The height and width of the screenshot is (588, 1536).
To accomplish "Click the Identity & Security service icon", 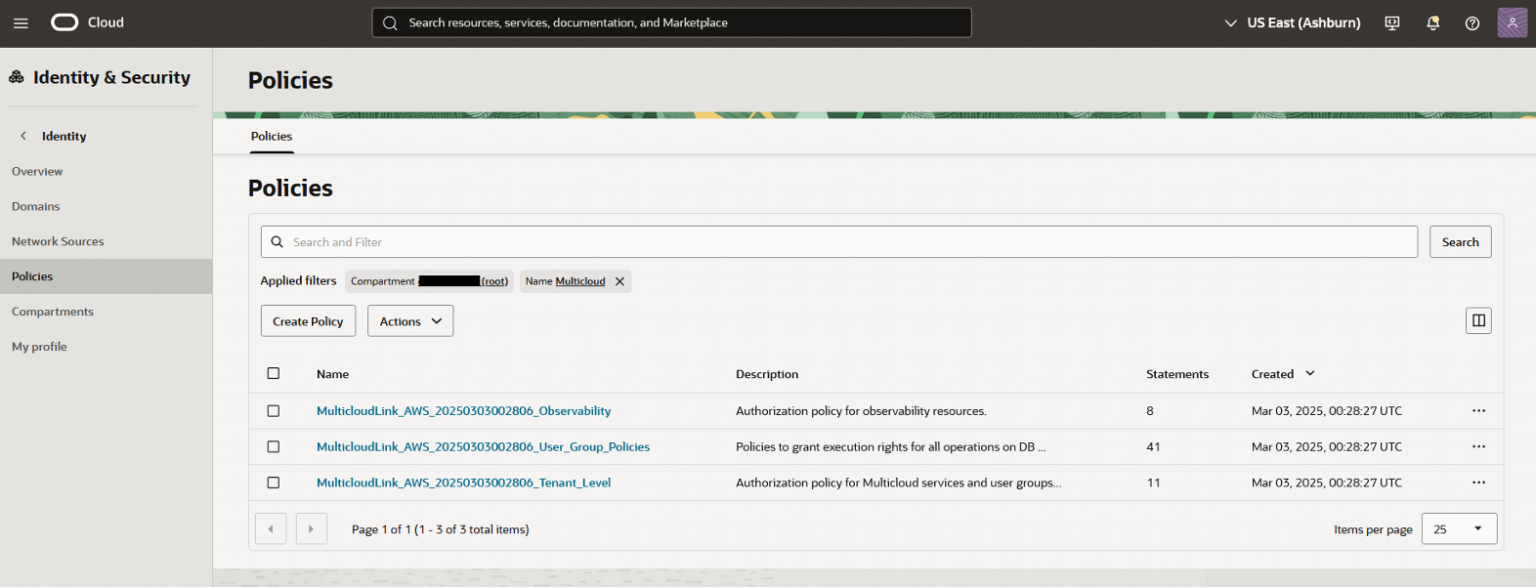I will click(16, 78).
